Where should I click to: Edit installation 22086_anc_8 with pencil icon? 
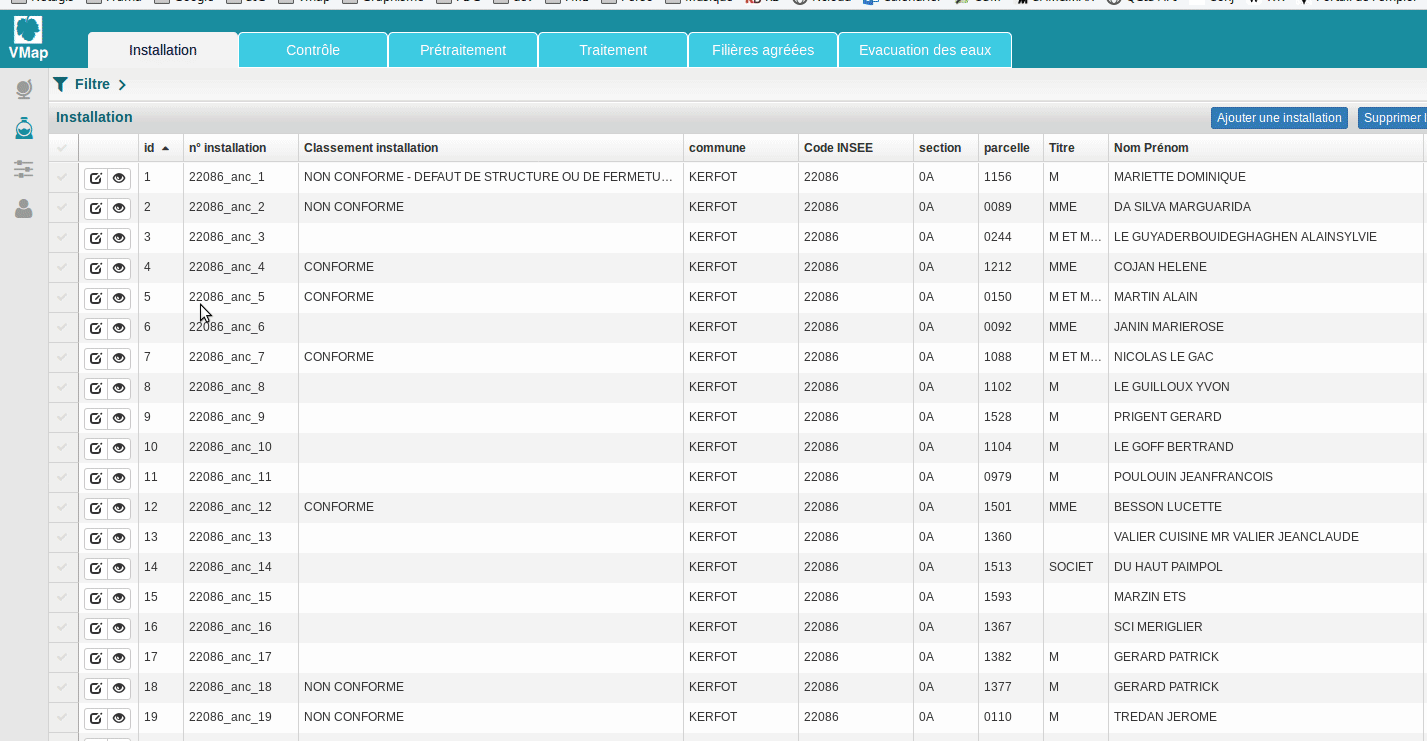click(x=96, y=389)
